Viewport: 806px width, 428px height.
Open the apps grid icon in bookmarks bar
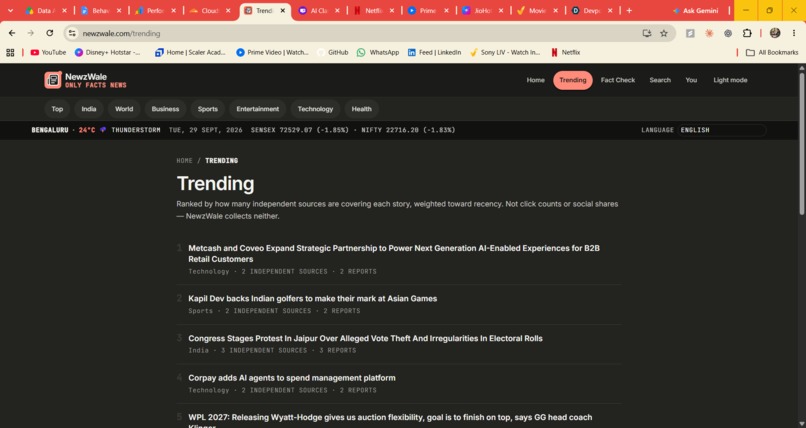click(x=10, y=52)
